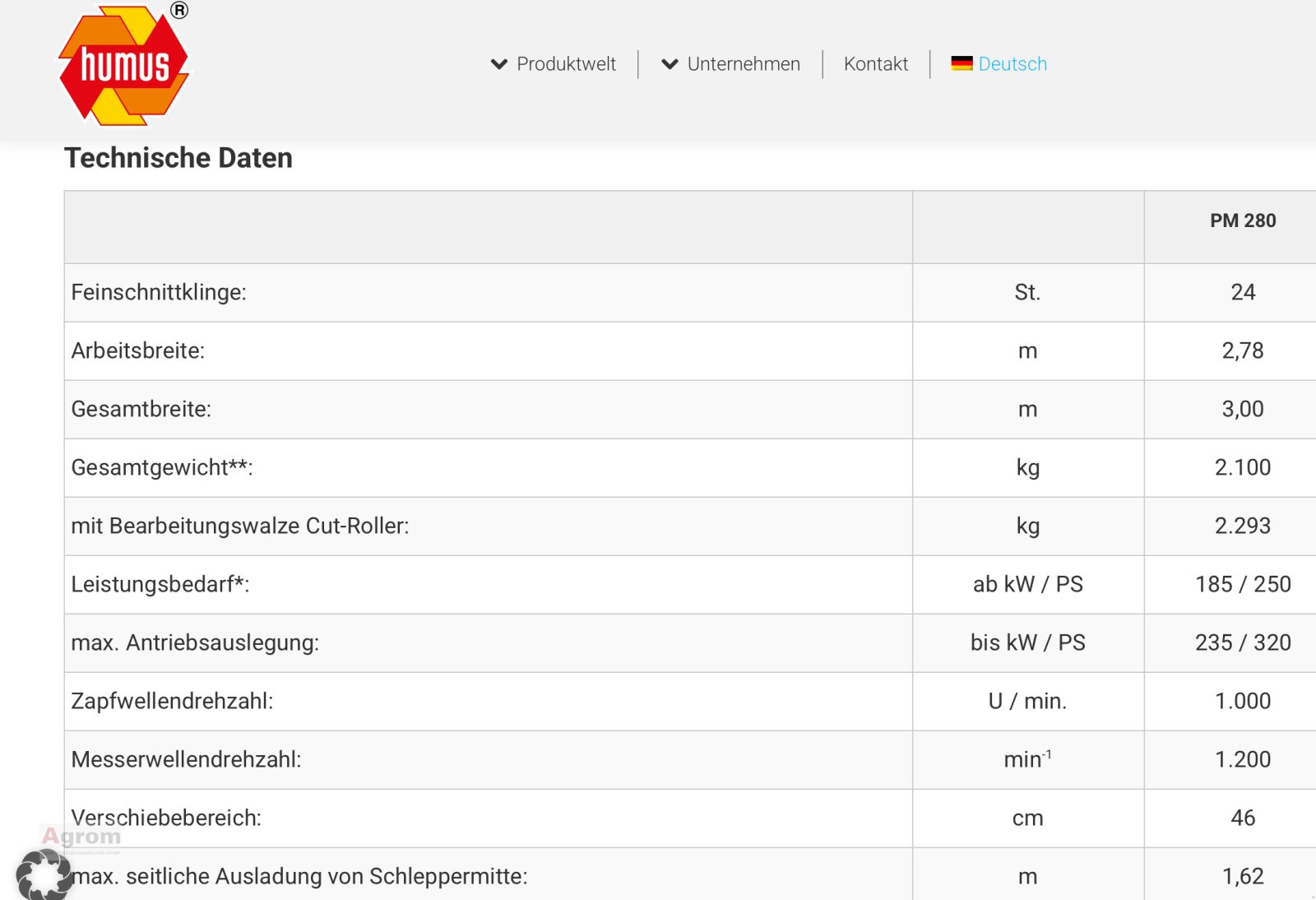Select the Gesamtgewicht value 2.100
Screen dimensions: 1316x900
1242,467
